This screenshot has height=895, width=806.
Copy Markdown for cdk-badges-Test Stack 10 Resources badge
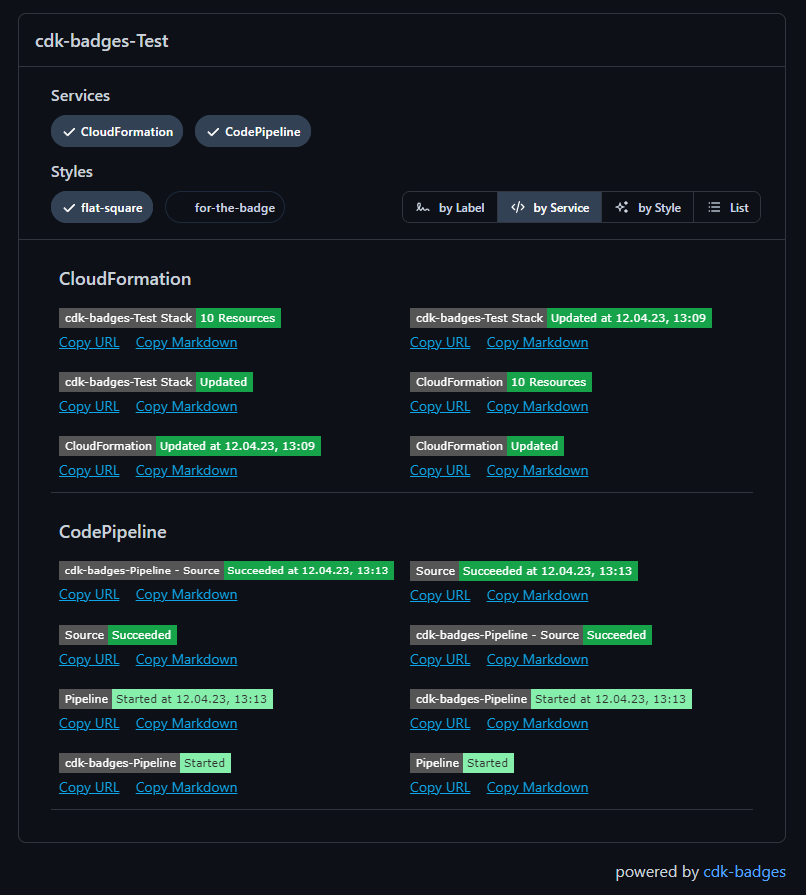click(x=186, y=342)
